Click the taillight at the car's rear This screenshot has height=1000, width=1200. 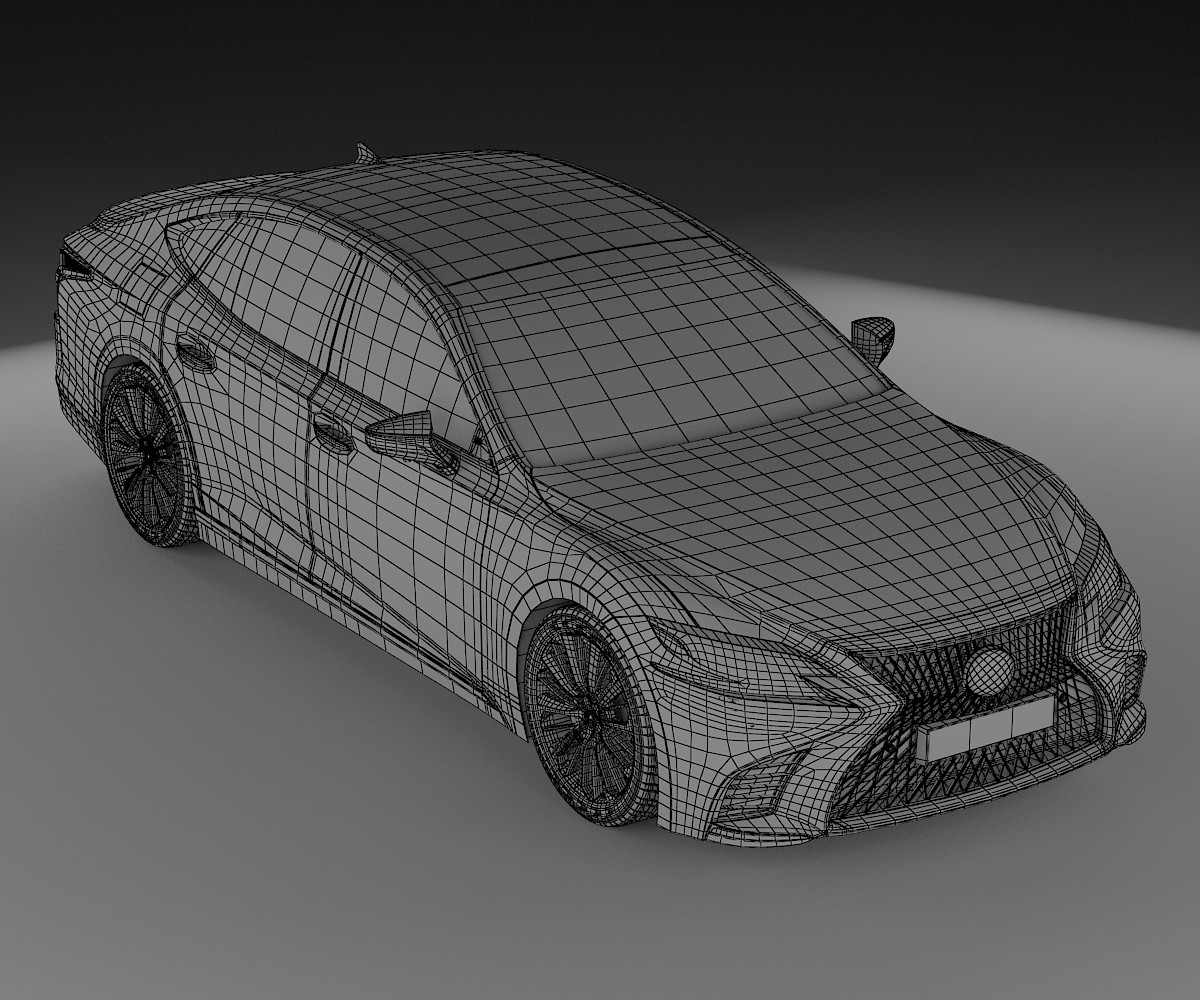point(73,263)
